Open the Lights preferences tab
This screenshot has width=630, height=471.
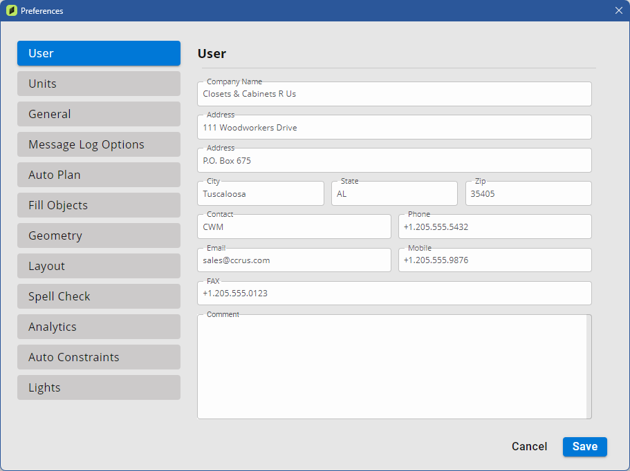[x=99, y=387]
